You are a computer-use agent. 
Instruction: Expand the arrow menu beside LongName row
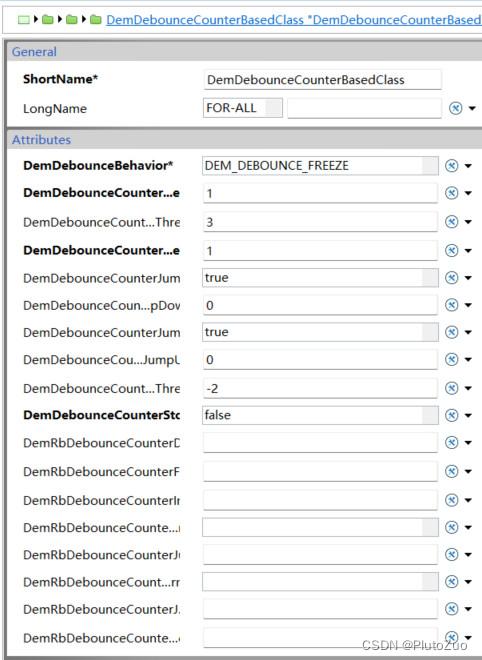pyautogui.click(x=472, y=109)
